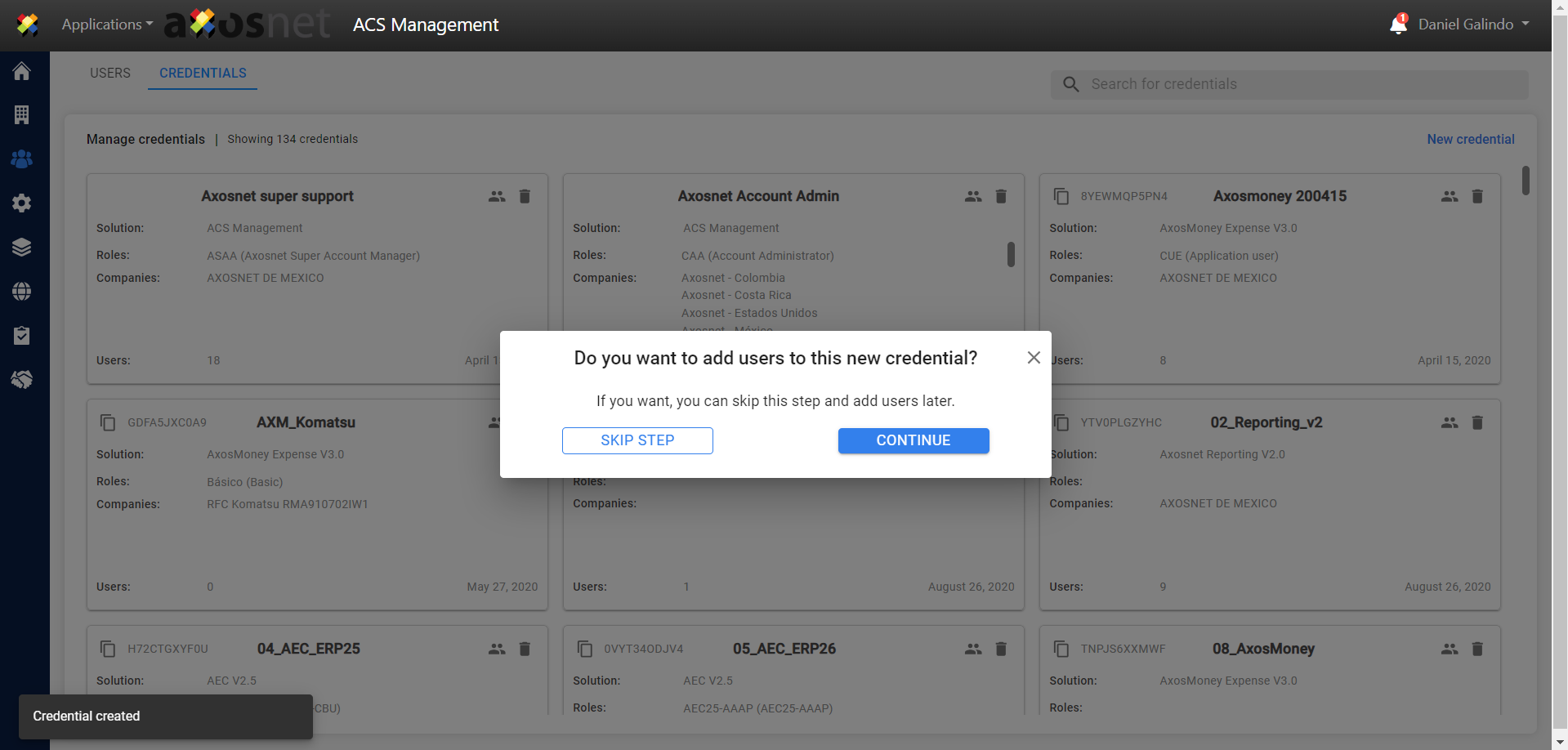1568x750 pixels.
Task: Click the CONTINUE button in dialog
Action: coord(913,440)
